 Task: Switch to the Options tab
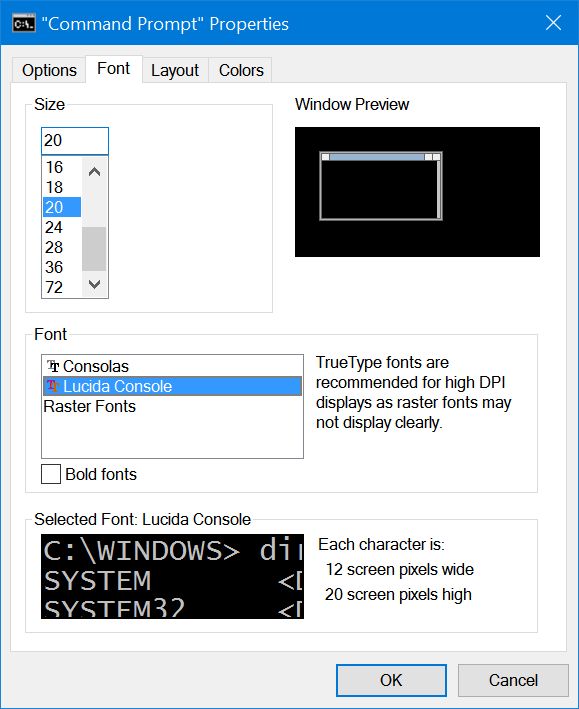coord(49,70)
